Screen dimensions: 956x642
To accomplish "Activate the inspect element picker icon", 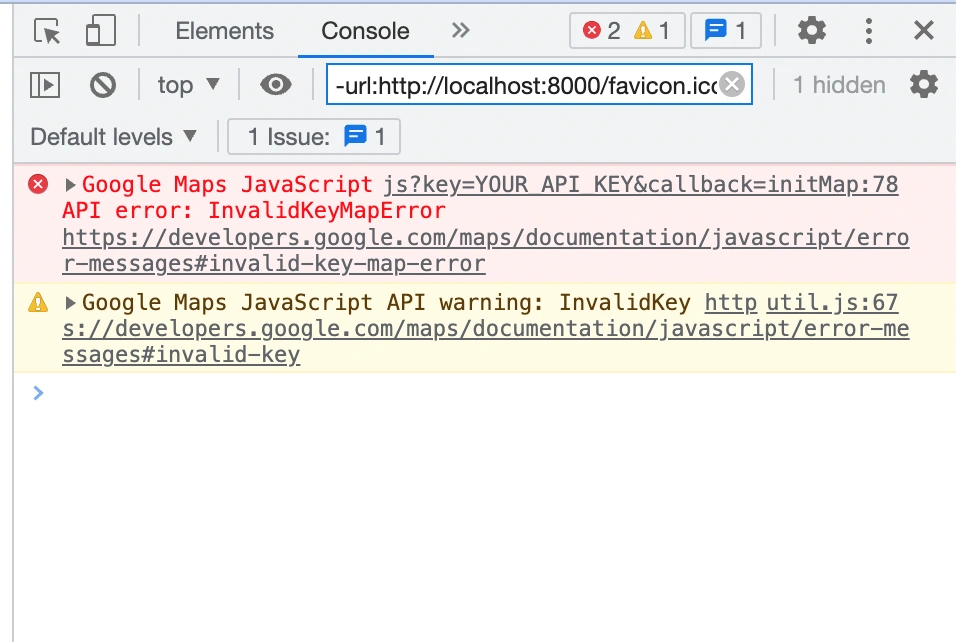I will point(47,30).
